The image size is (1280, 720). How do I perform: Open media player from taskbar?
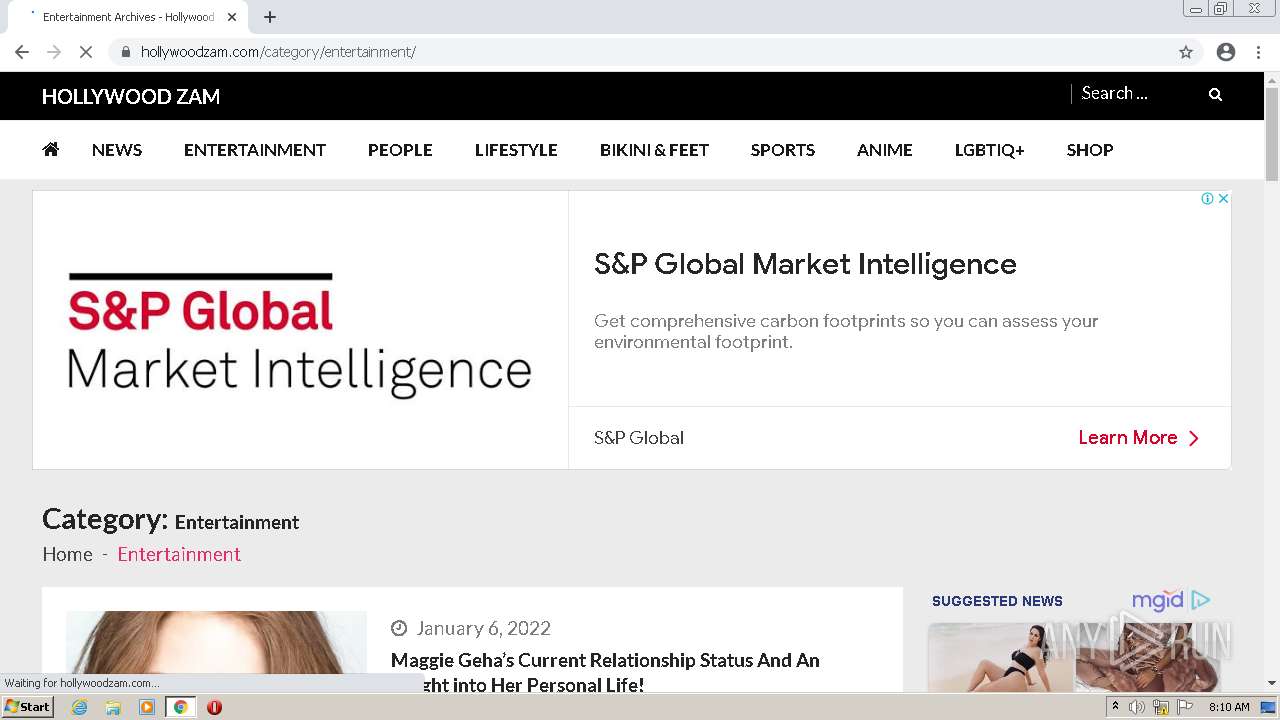(147, 707)
